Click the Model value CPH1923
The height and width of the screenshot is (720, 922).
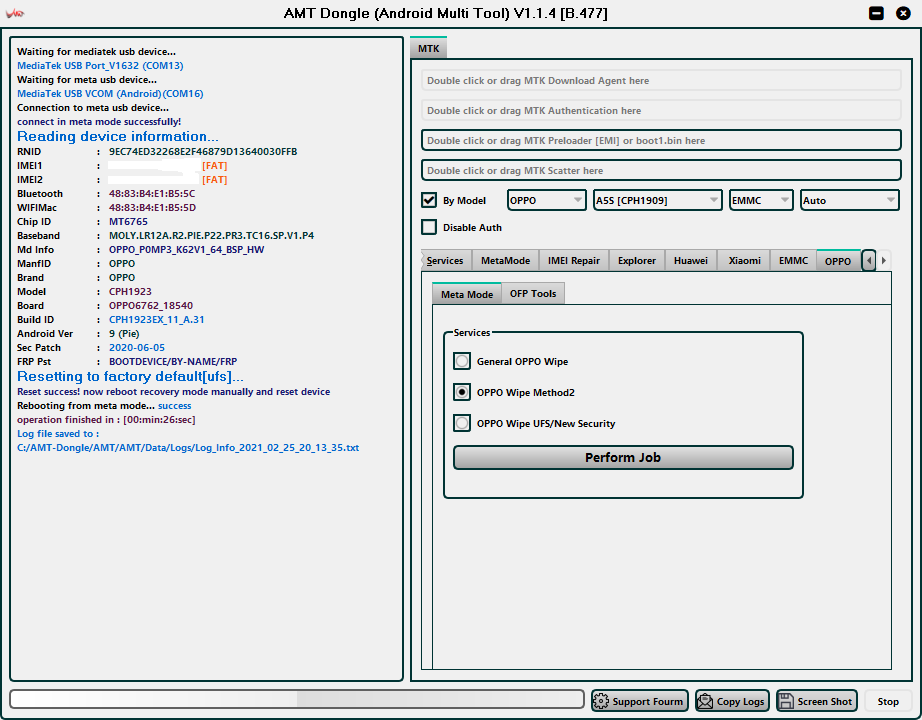pyautogui.click(x=130, y=292)
